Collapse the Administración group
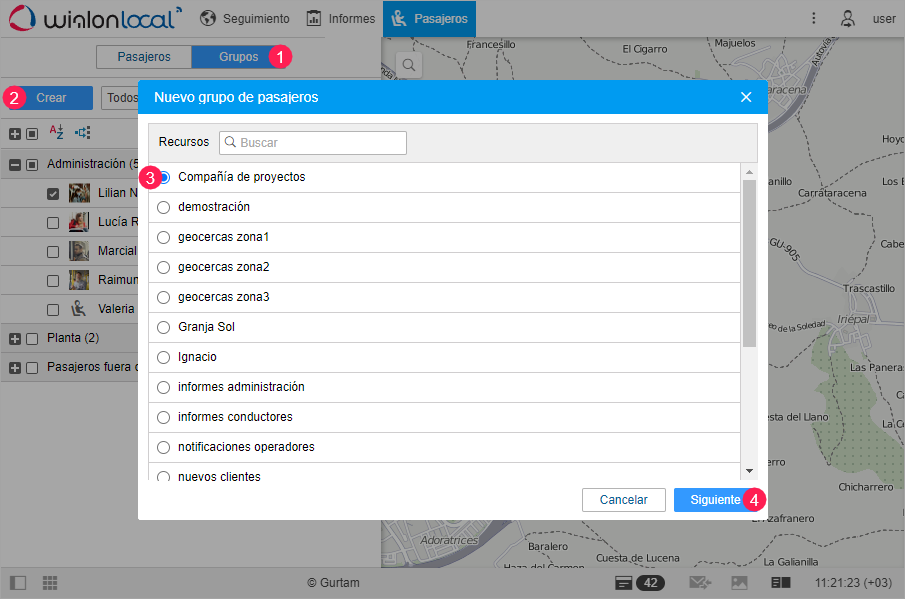This screenshot has height=599, width=905. (x=15, y=165)
